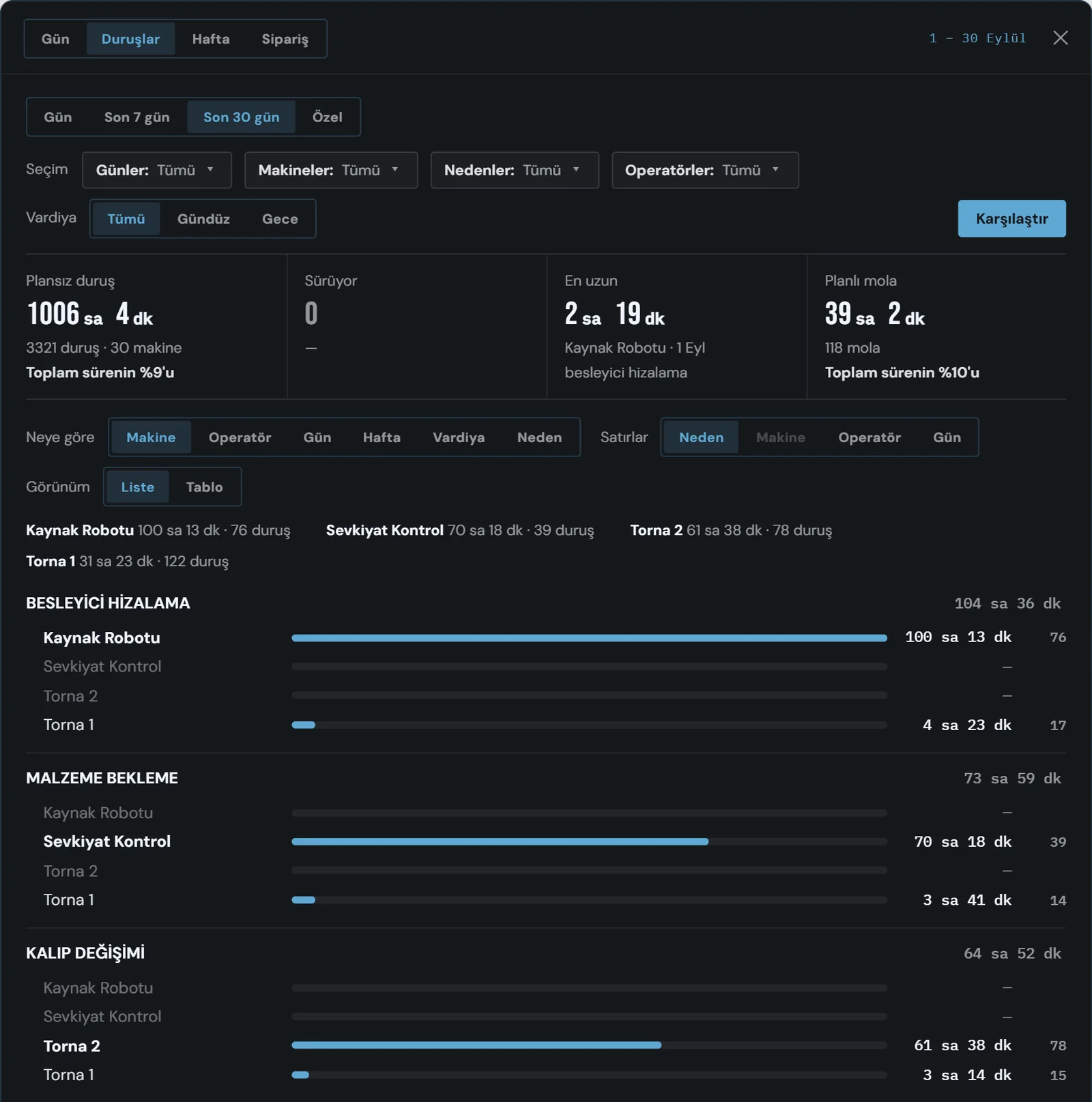Set Satırlar rows to Operatör
The height and width of the screenshot is (1102, 1092).
tap(870, 437)
